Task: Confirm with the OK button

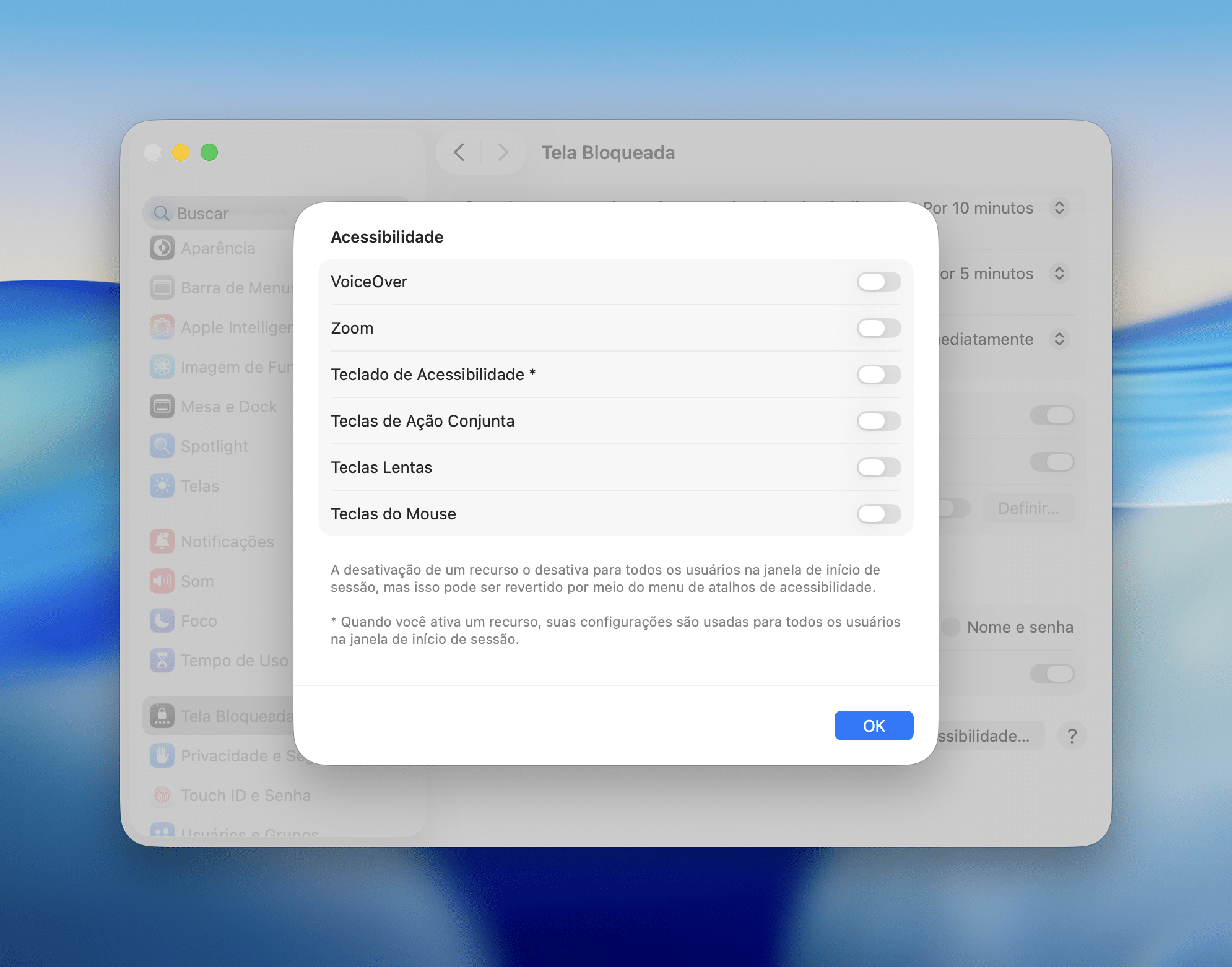Action: [x=874, y=725]
